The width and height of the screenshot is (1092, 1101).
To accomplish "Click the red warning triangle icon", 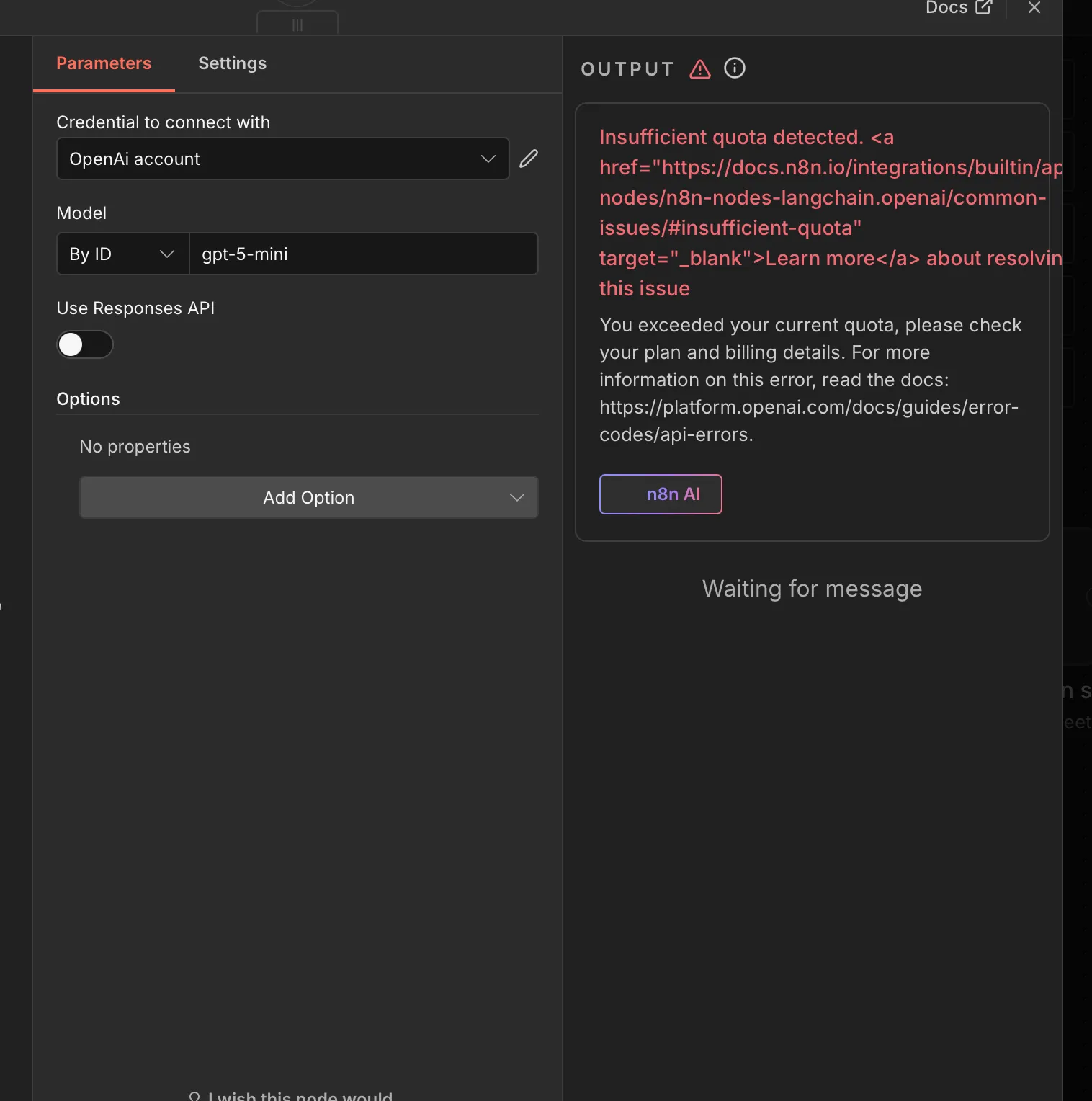I will click(699, 69).
